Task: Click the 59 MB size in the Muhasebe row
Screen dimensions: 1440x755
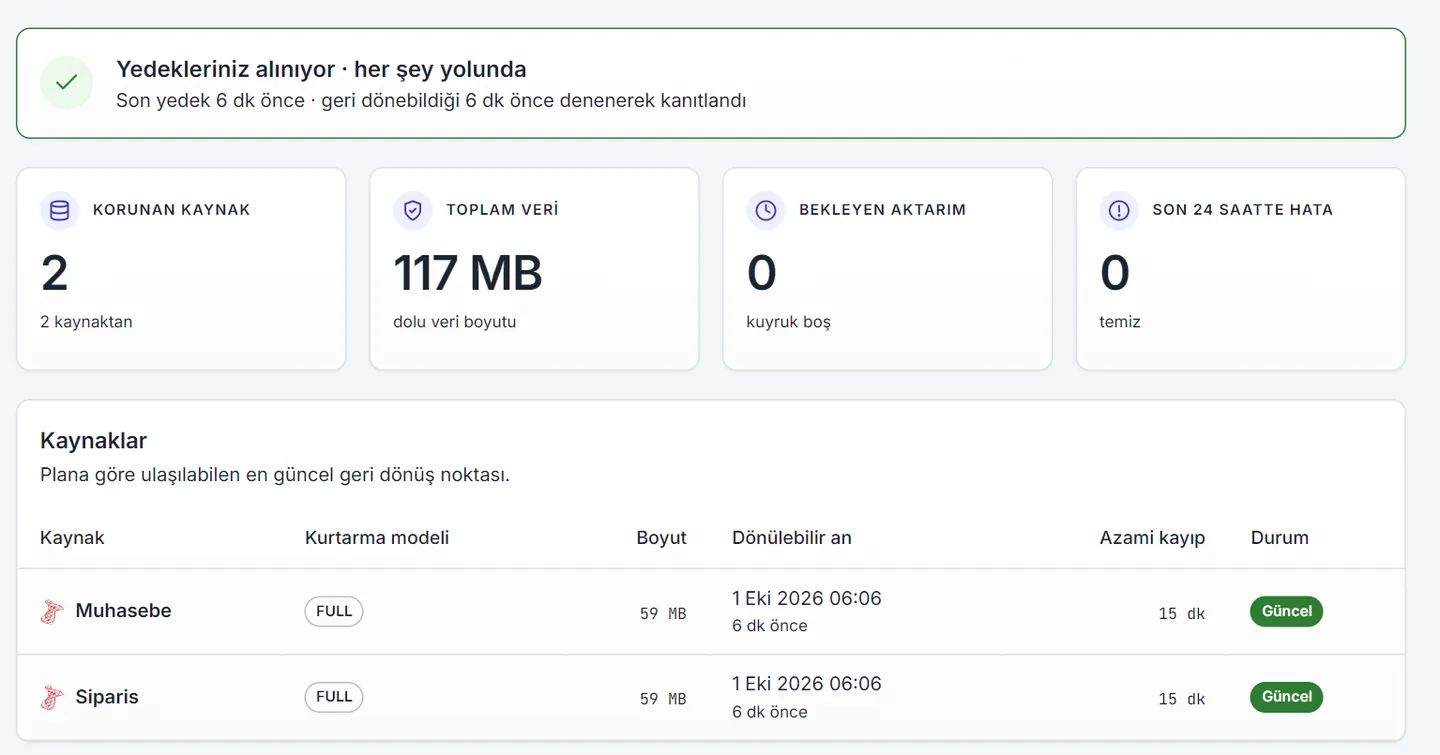Action: click(663, 614)
